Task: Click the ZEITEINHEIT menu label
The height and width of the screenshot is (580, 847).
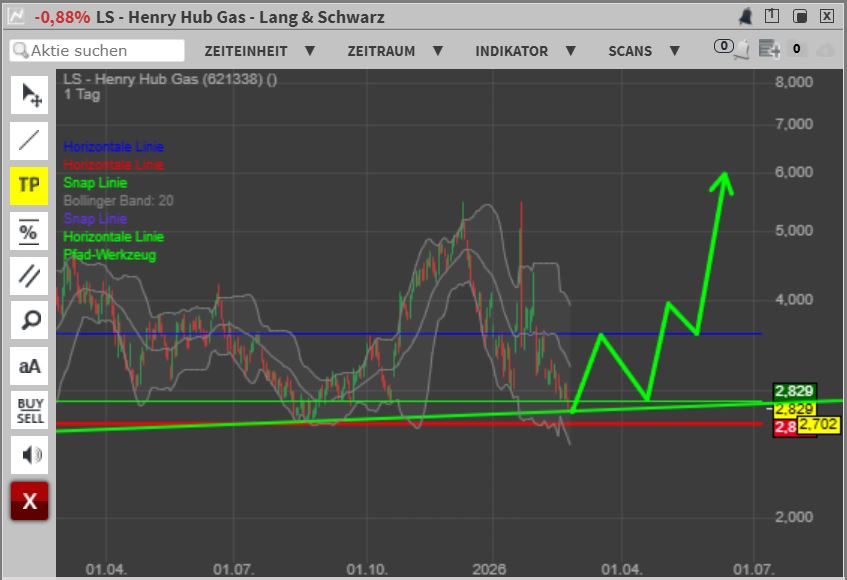Action: click(x=246, y=51)
